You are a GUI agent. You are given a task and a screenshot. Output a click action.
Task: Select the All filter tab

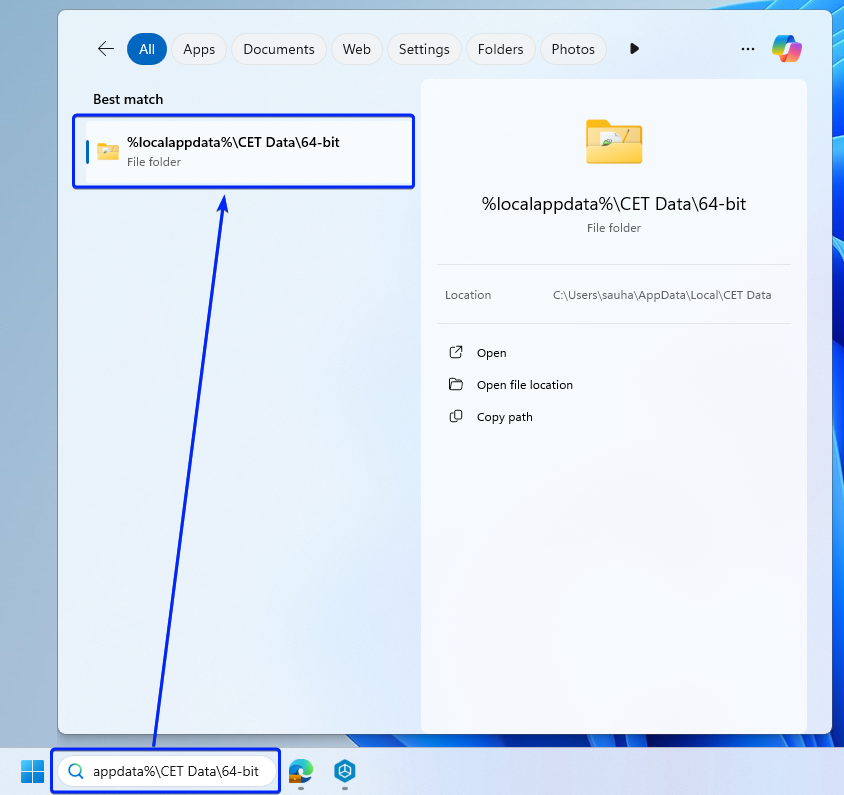coord(147,49)
